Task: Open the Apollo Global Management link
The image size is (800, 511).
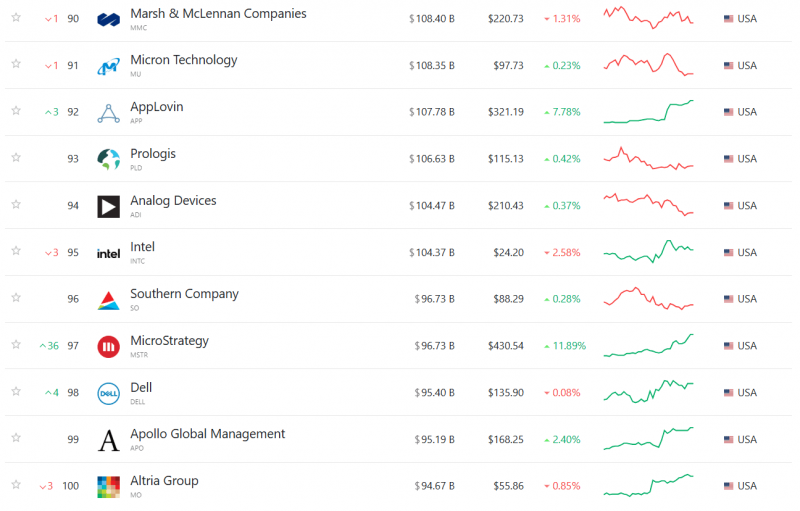Action: [208, 434]
